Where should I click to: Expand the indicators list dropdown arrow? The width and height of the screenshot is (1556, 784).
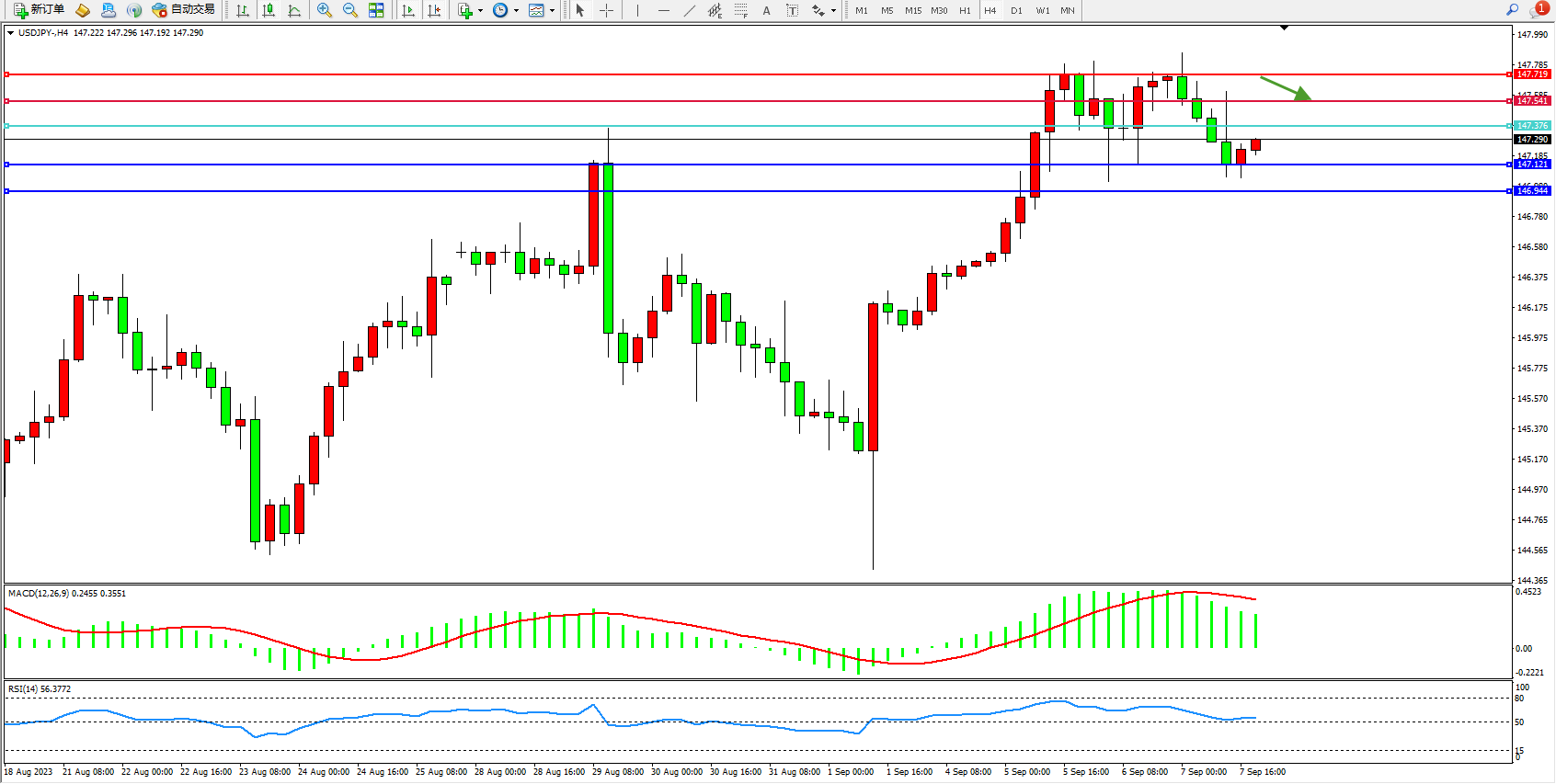[480, 11]
